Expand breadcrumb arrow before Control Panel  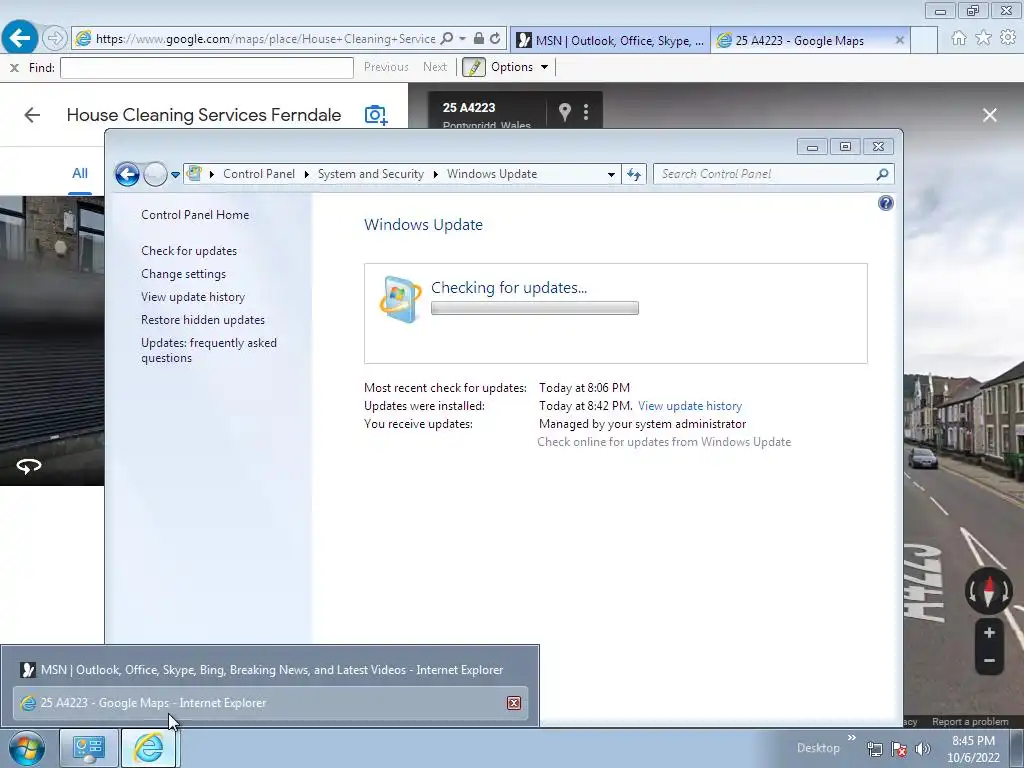coord(212,174)
